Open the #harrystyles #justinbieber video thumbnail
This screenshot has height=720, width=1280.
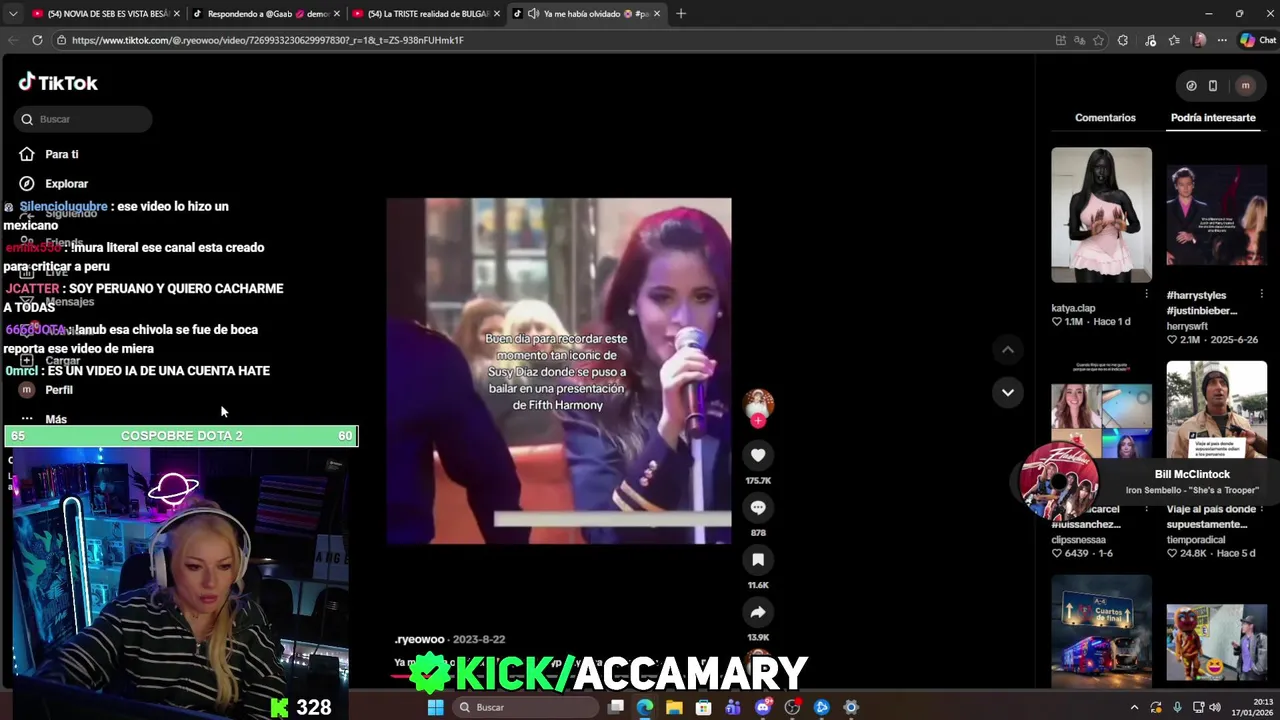coord(1216,215)
